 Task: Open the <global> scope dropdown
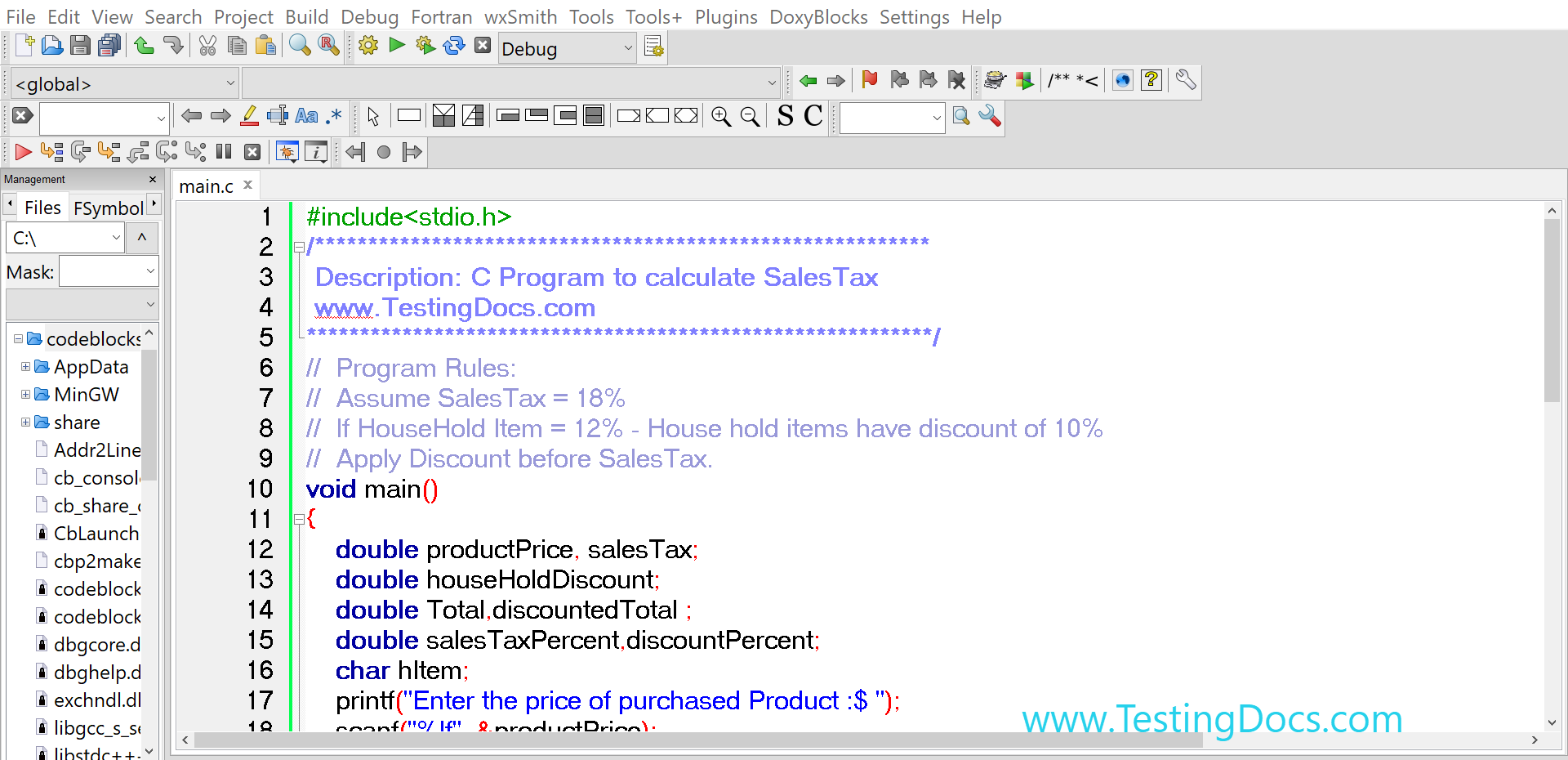click(x=124, y=83)
